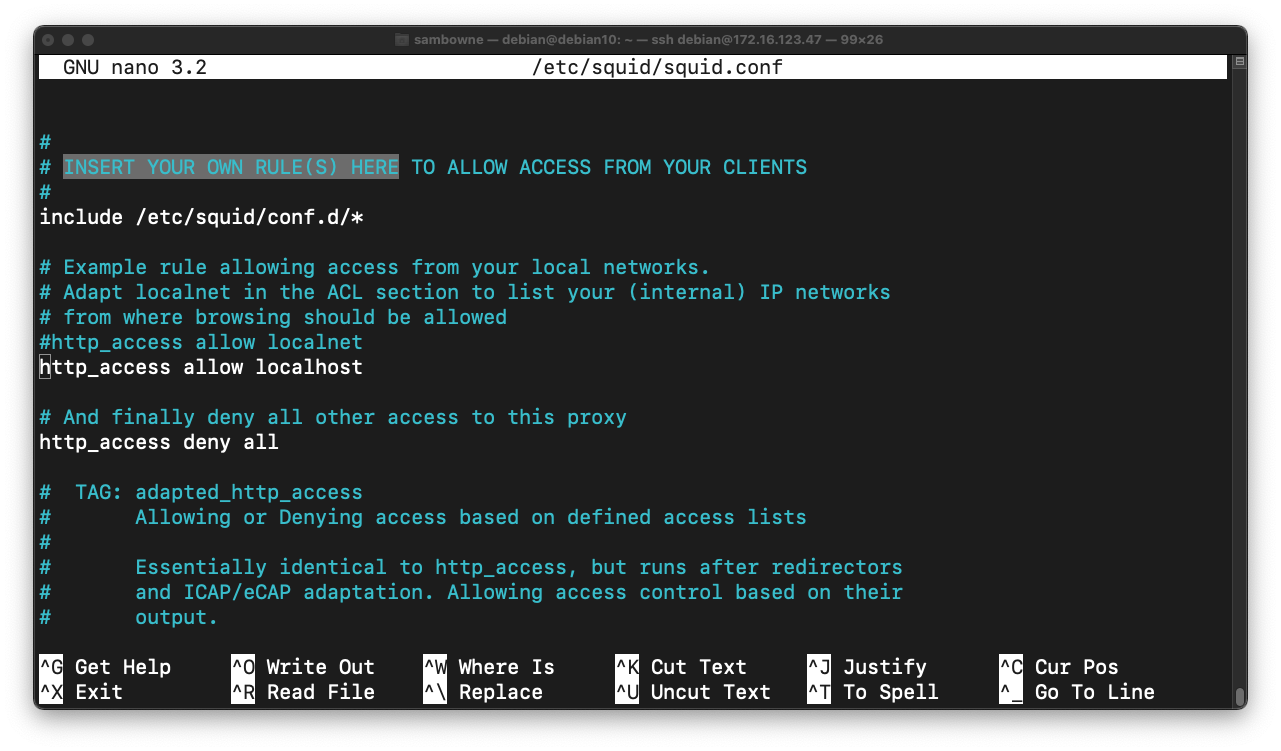Click the "TAG: adapted_http_access" comment line
Viewport: 1281px width, 751px height.
(201, 492)
